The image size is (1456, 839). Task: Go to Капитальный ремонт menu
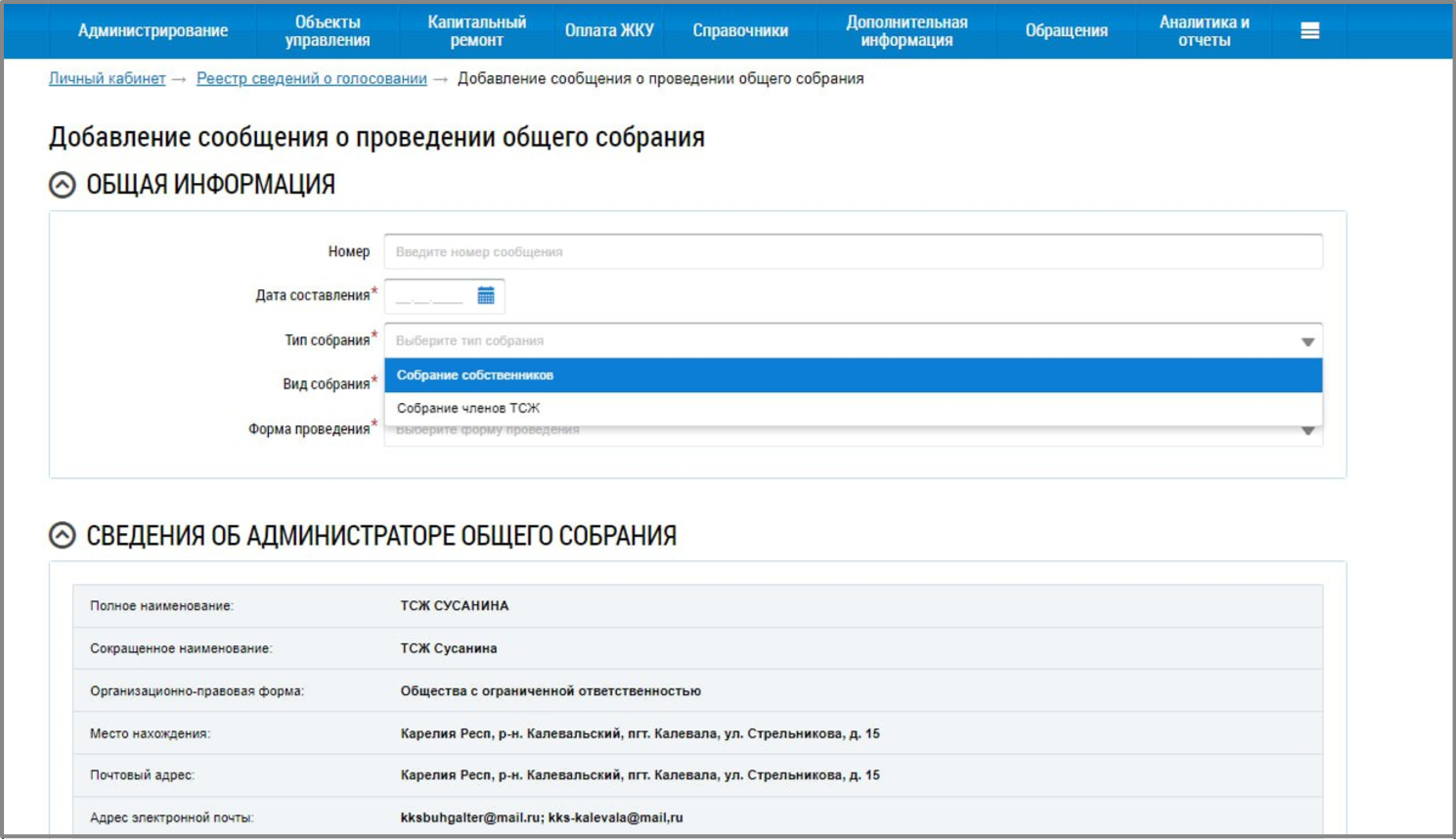click(476, 31)
